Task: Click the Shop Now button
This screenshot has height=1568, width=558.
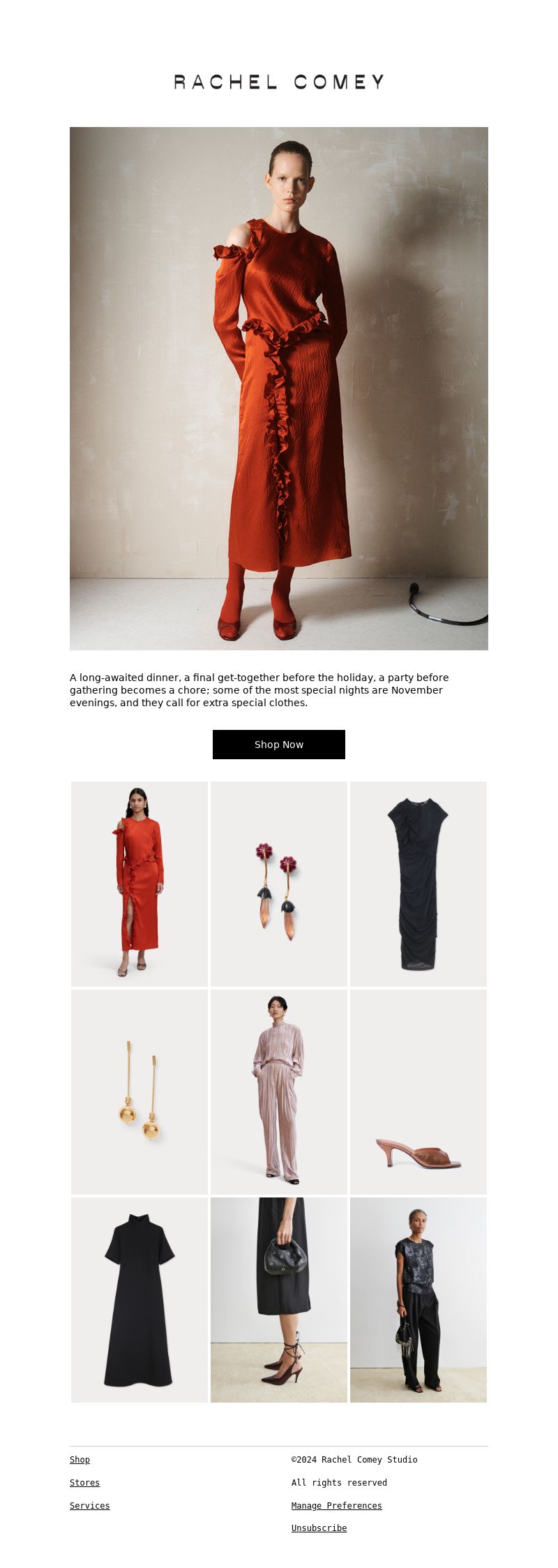Action: (279, 745)
